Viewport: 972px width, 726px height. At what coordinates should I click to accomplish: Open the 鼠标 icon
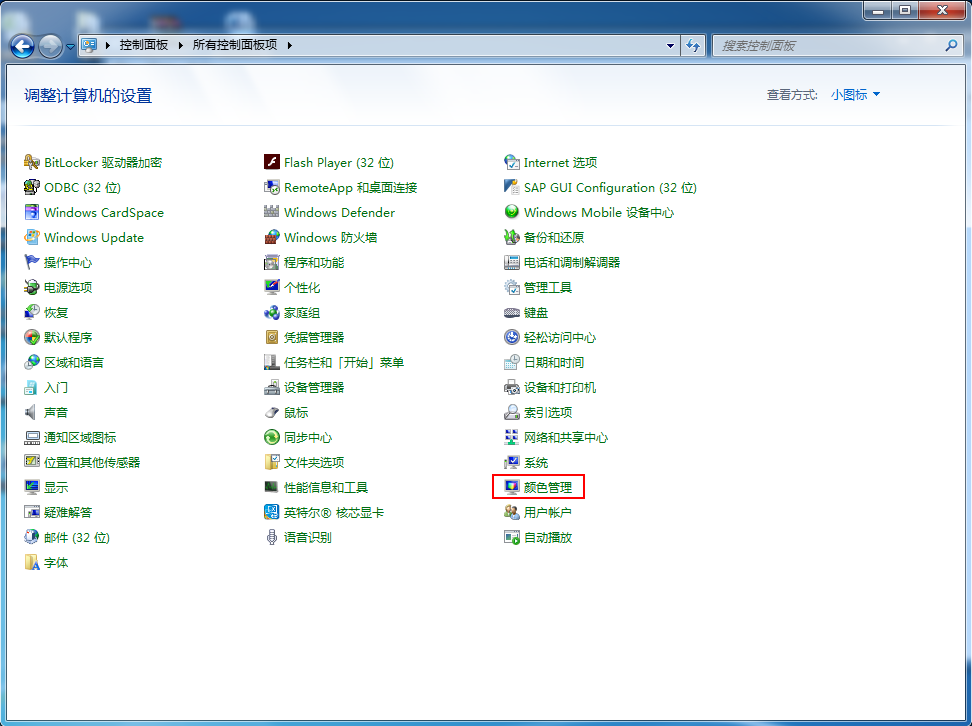tap(272, 412)
